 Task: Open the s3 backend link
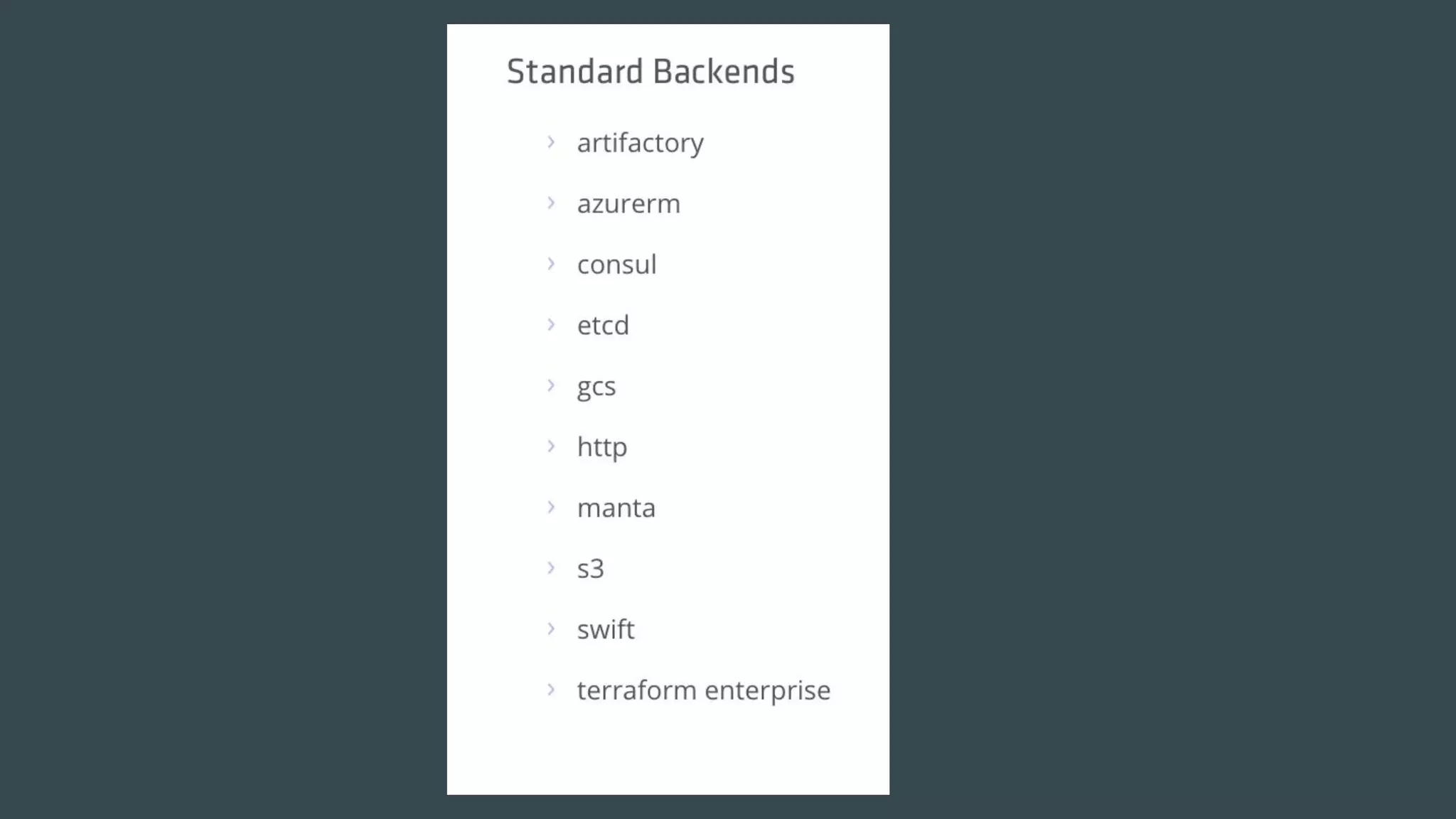point(590,569)
